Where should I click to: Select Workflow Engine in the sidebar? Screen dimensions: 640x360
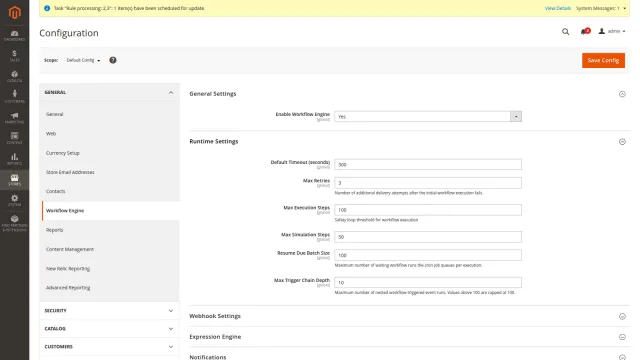[x=65, y=211]
